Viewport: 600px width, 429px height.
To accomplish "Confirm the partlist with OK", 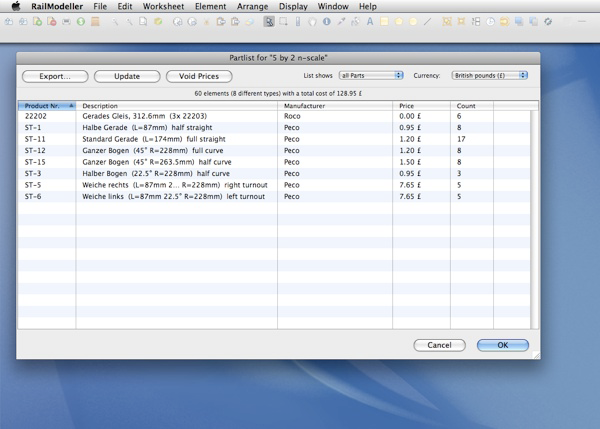I will coord(502,345).
